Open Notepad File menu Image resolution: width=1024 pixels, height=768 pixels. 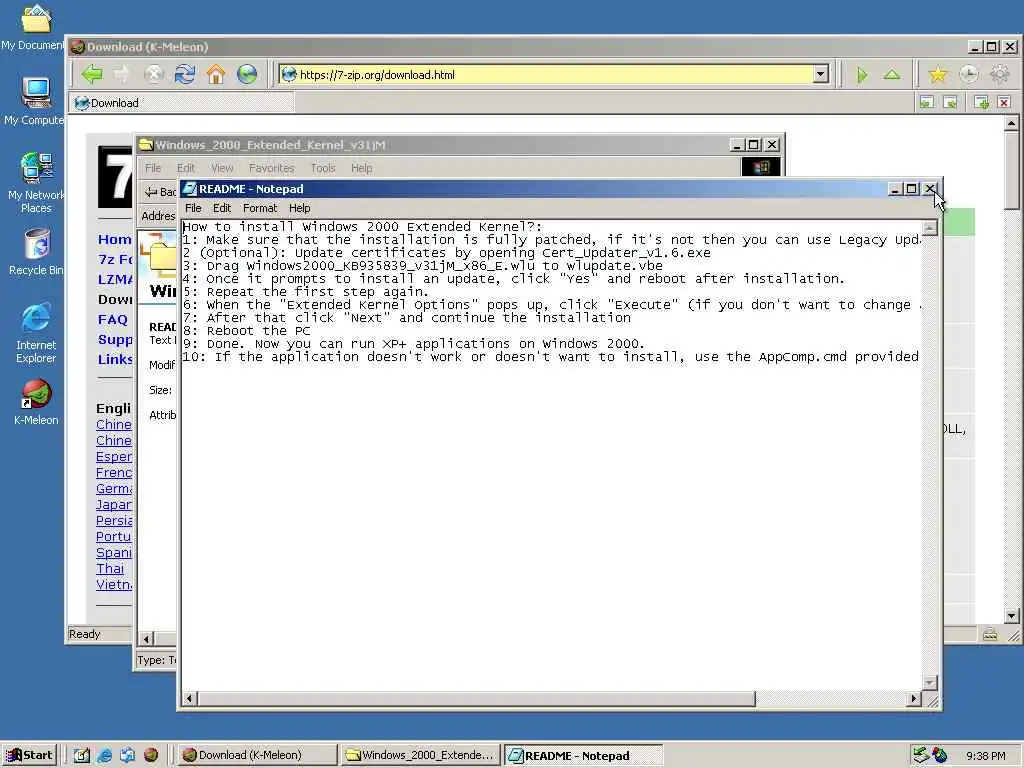(193, 208)
